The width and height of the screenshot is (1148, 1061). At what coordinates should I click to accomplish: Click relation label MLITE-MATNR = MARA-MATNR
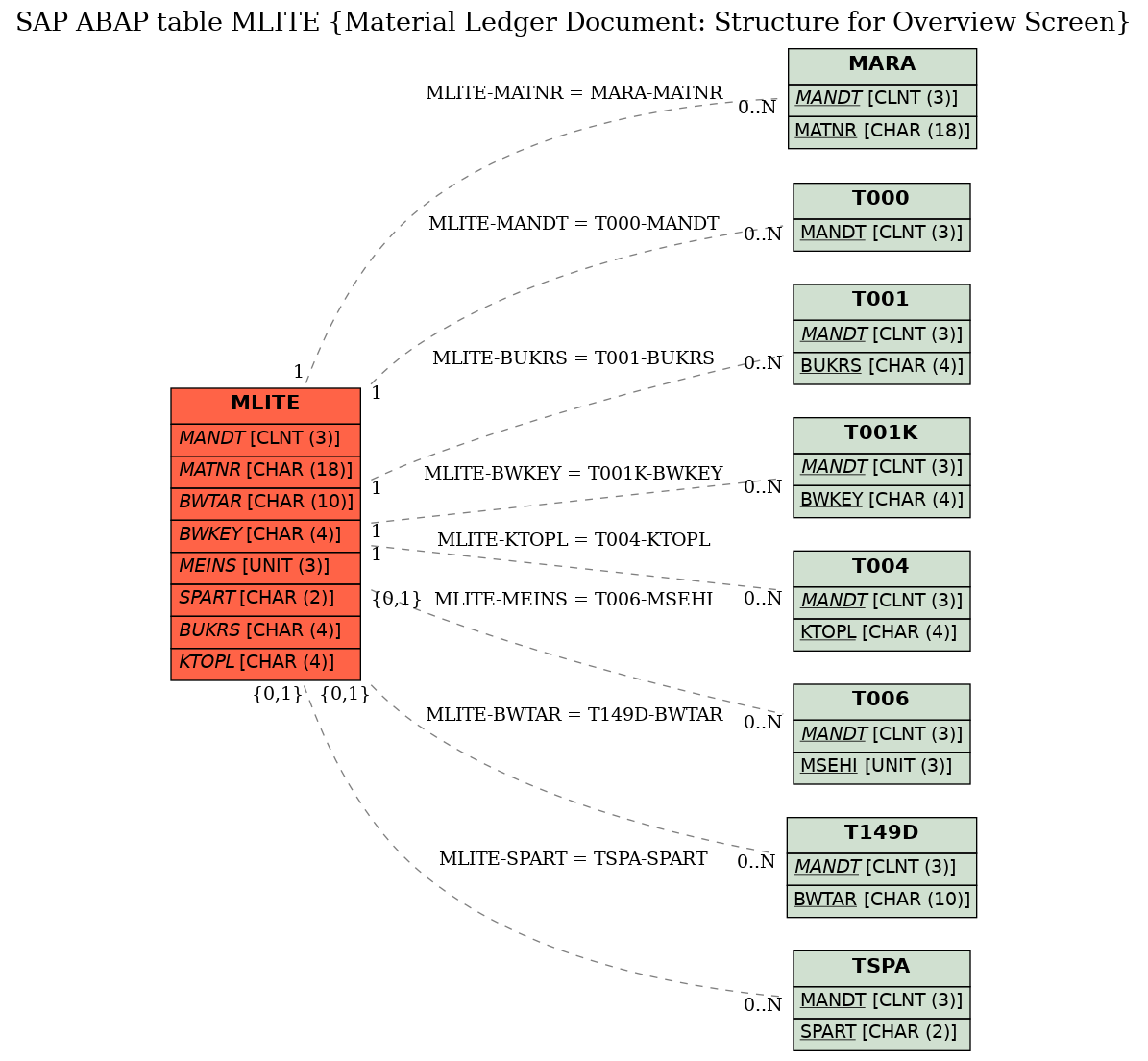pyautogui.click(x=574, y=93)
